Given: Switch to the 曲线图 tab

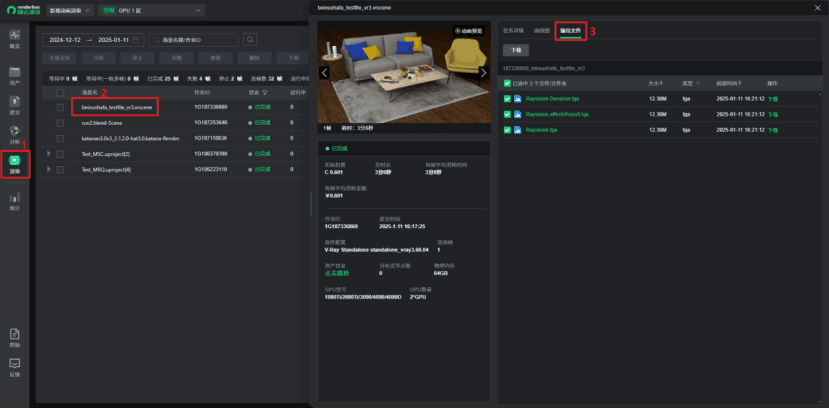Looking at the screenshot, I should point(542,31).
